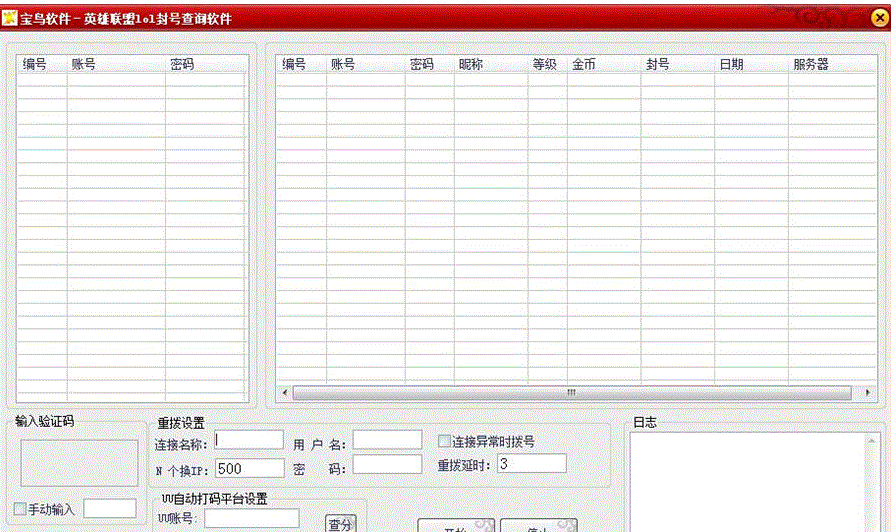The height and width of the screenshot is (532, 891).
Task: Focus the N个换IP field showing 500
Action: [249, 468]
